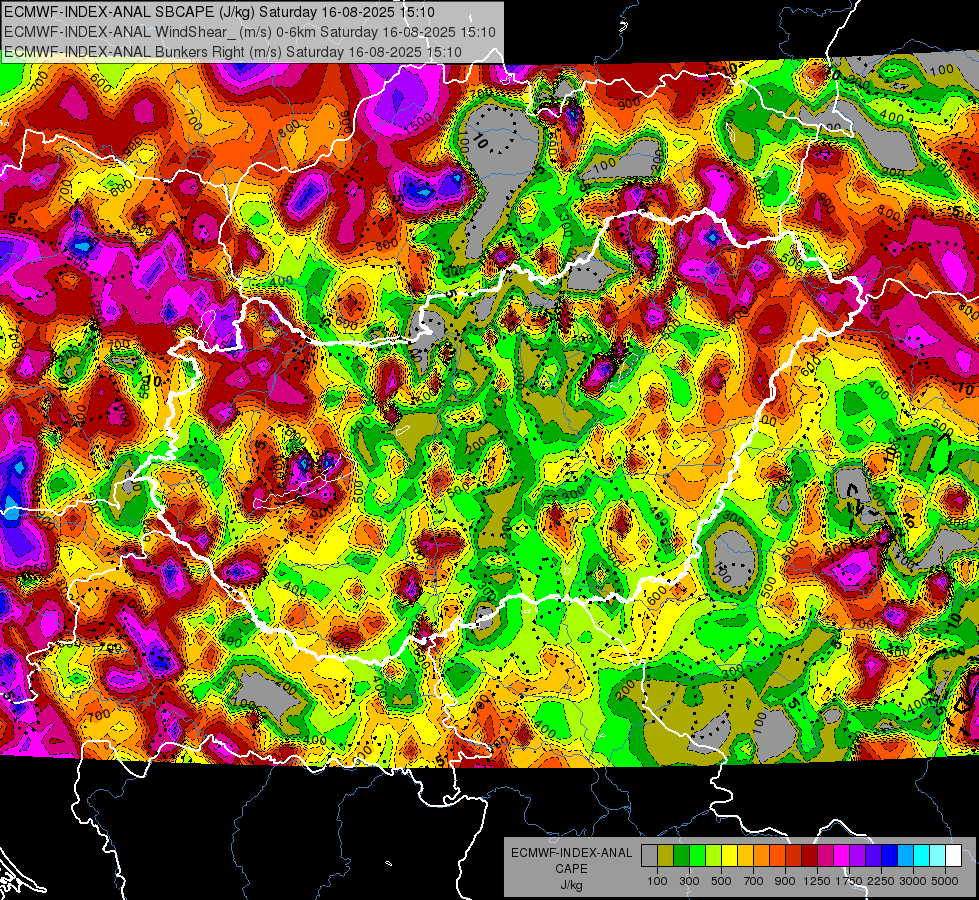979x900 pixels.
Task: Select the gray swatch in CAPE legend
Action: pyautogui.click(x=649, y=855)
